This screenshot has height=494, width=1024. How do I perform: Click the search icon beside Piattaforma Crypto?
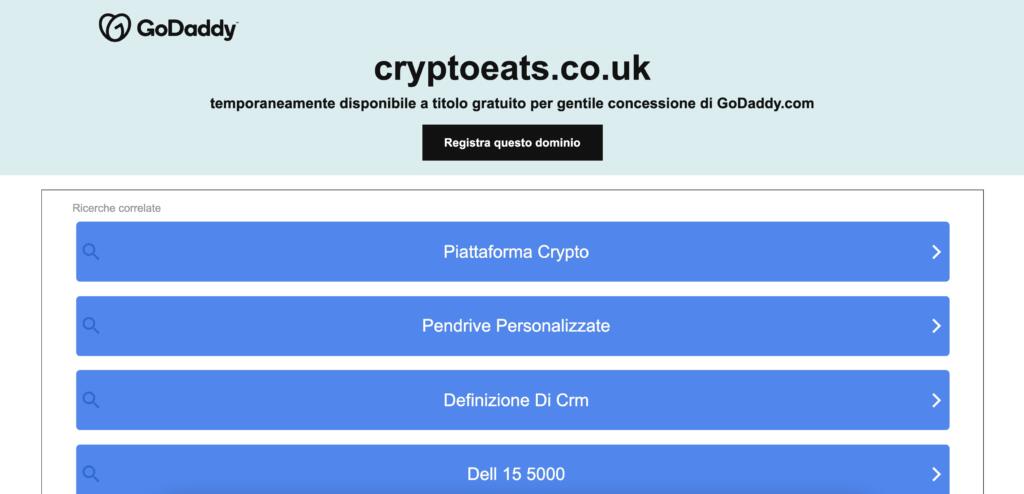tap(91, 252)
